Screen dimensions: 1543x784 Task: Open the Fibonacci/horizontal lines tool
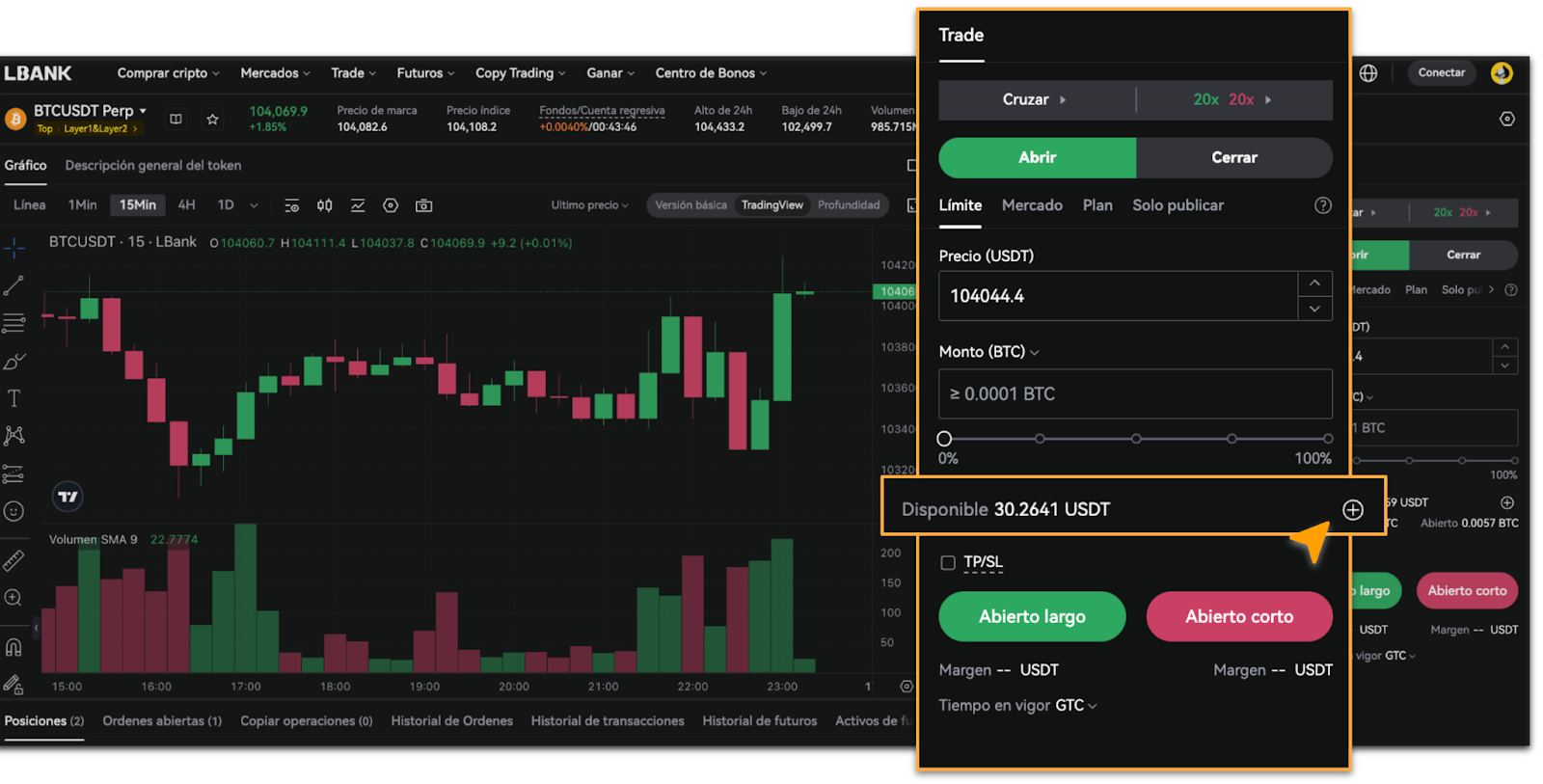[x=14, y=323]
